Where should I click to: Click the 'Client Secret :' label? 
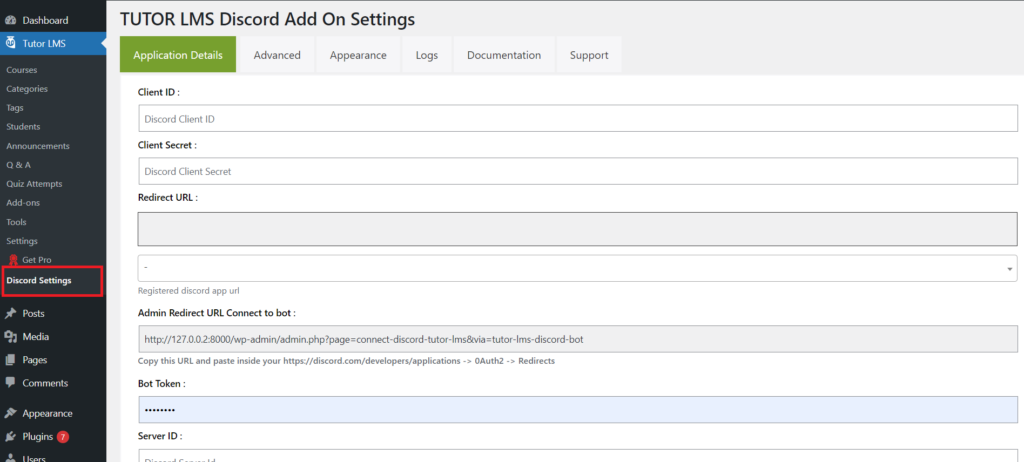pos(167,144)
